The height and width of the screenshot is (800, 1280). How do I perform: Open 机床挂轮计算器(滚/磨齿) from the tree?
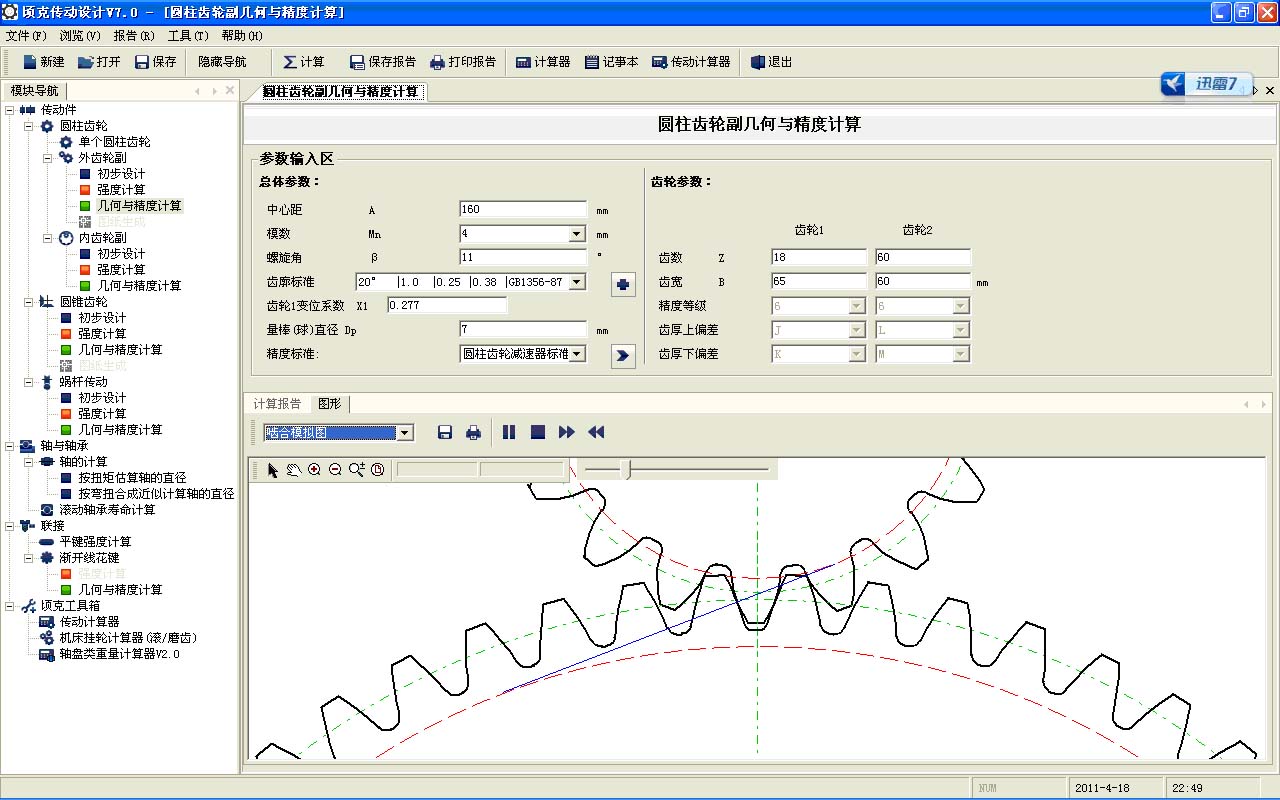tap(127, 638)
